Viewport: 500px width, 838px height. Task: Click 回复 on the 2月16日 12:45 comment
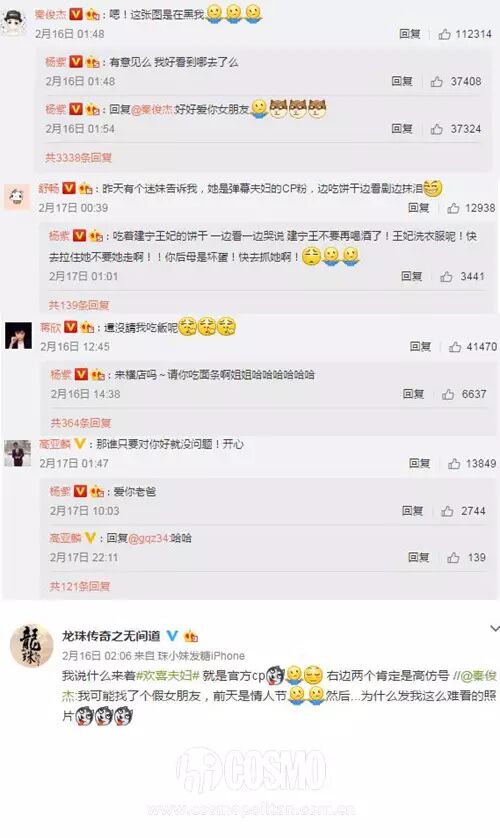click(420, 347)
